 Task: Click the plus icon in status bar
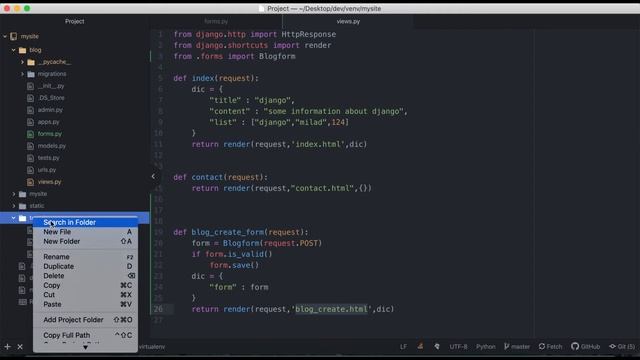pos(7,347)
